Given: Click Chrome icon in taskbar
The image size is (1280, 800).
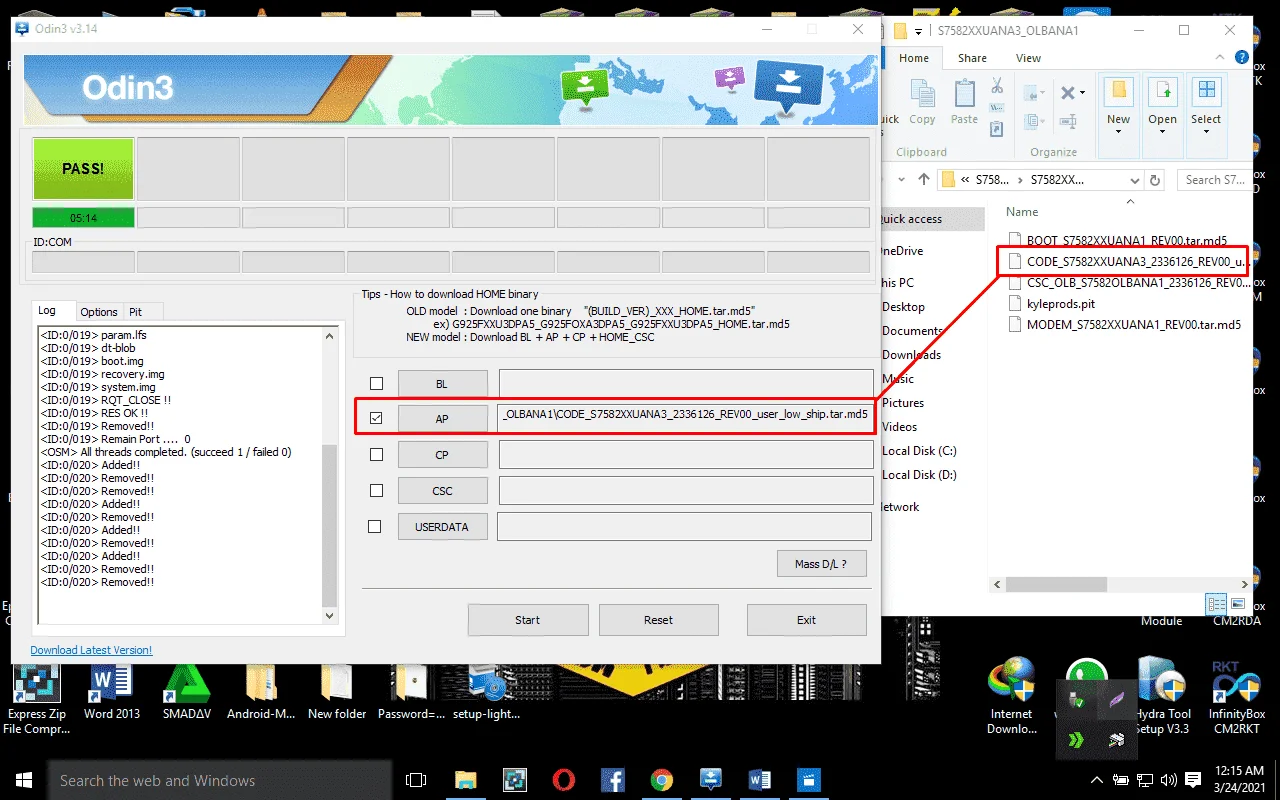Looking at the screenshot, I should [x=662, y=780].
